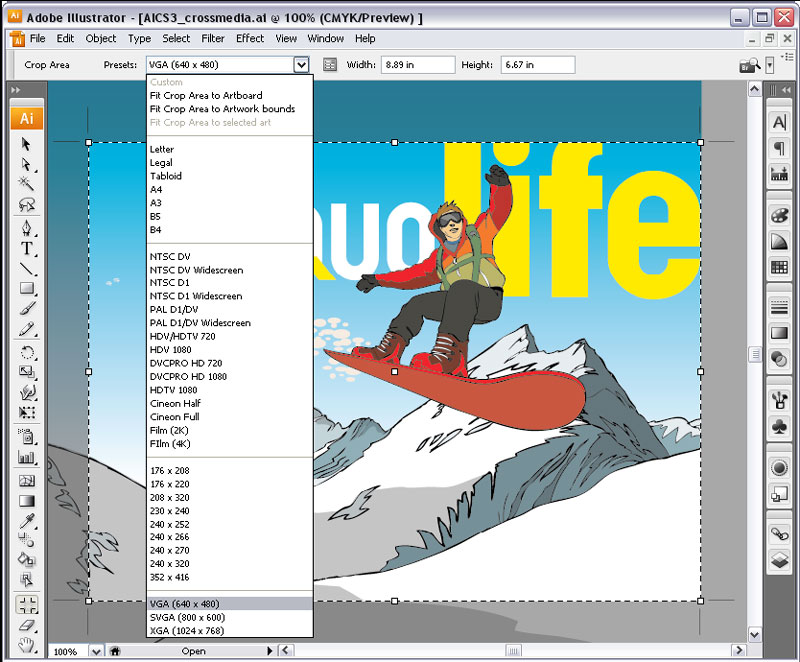Select the Type tool

coord(27,248)
